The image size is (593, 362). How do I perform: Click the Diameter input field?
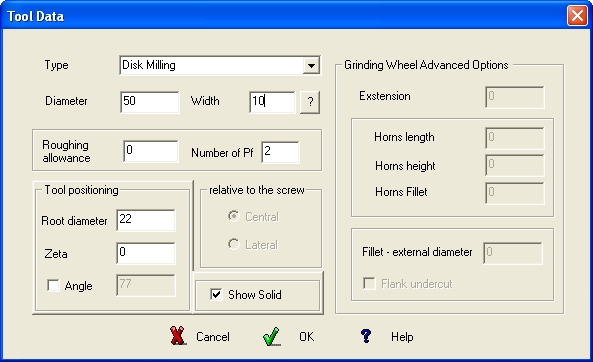click(150, 102)
